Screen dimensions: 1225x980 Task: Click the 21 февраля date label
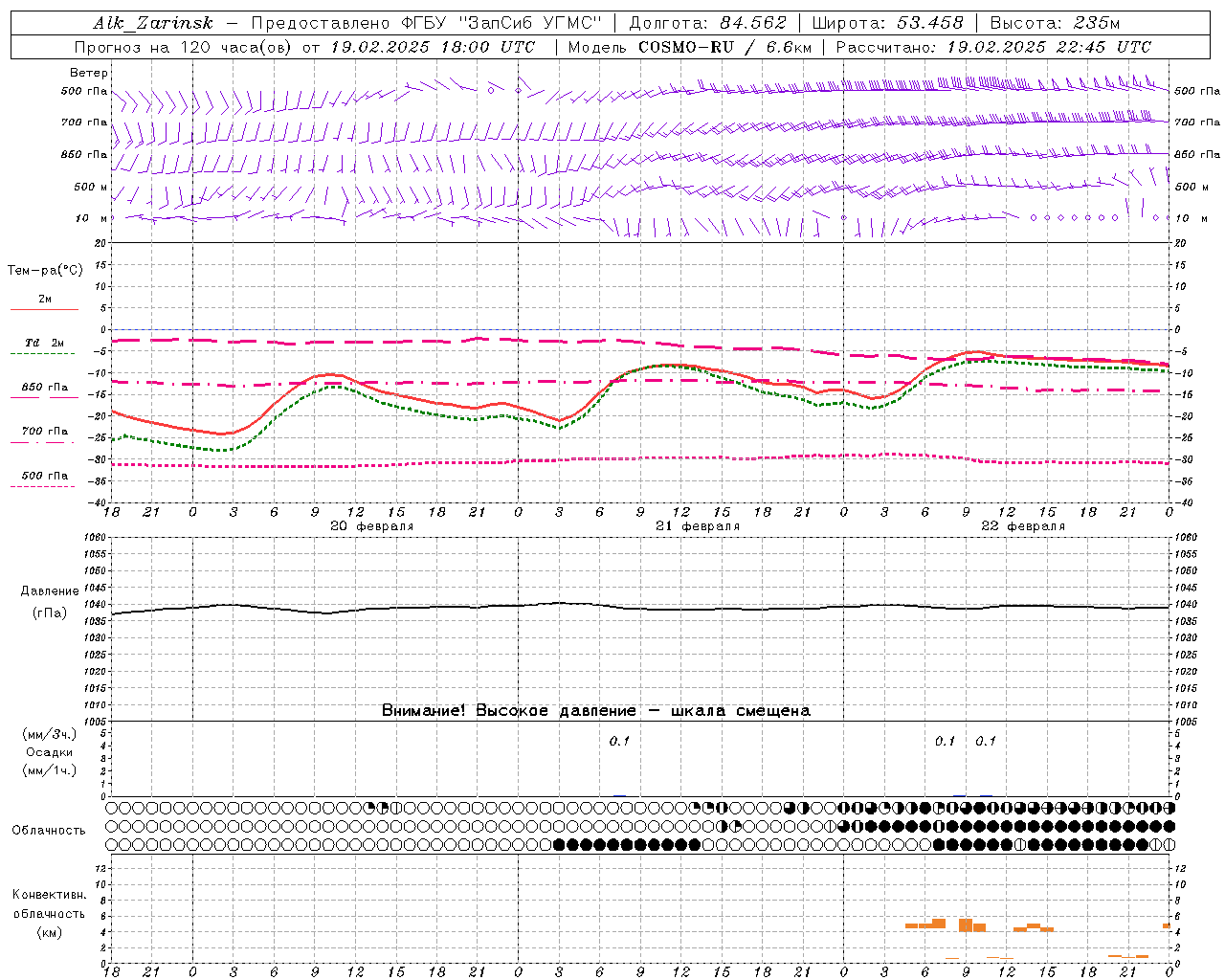coord(697,526)
